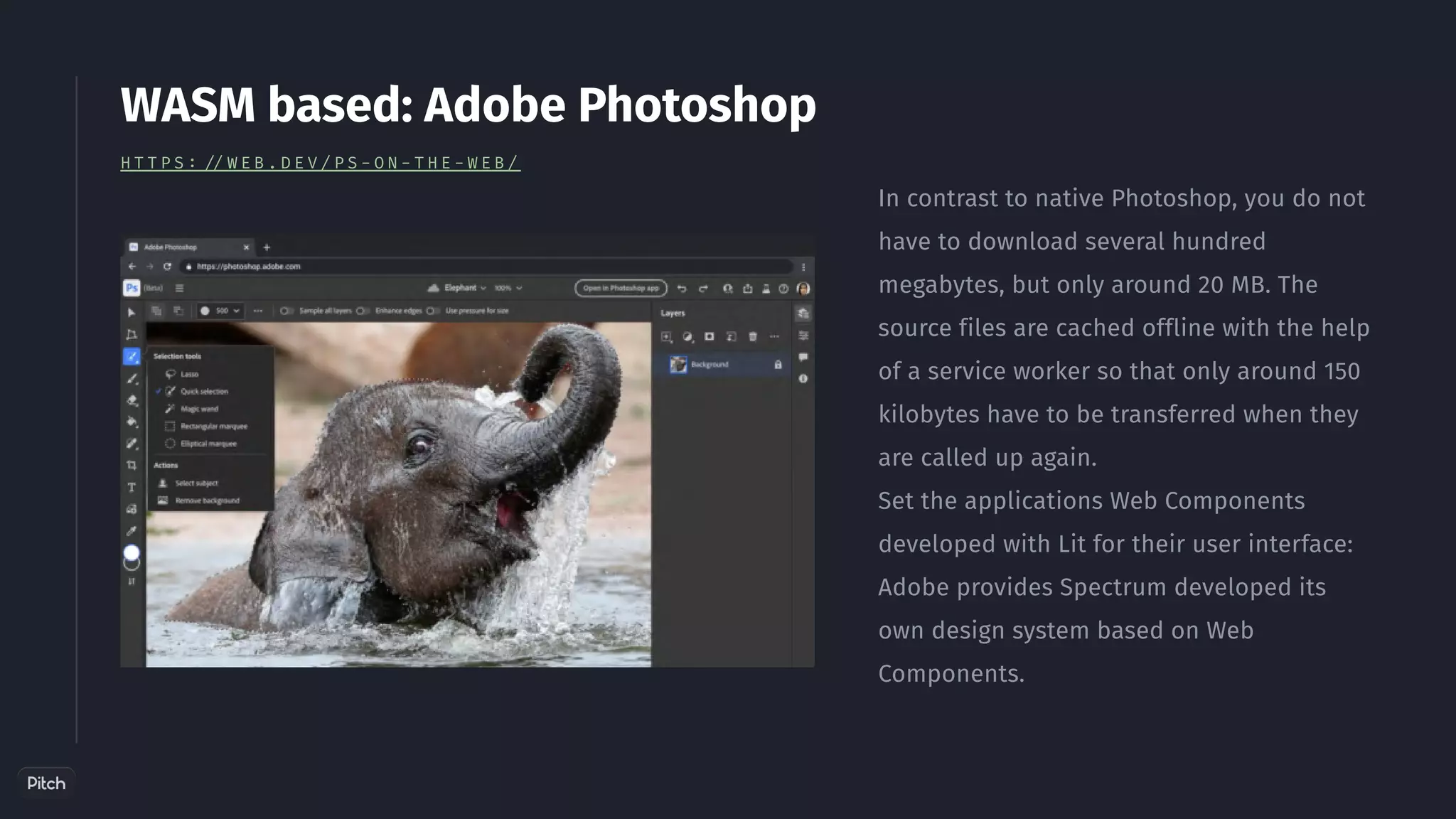Select the Crop tool
This screenshot has width=1456, height=819.
[x=132, y=466]
